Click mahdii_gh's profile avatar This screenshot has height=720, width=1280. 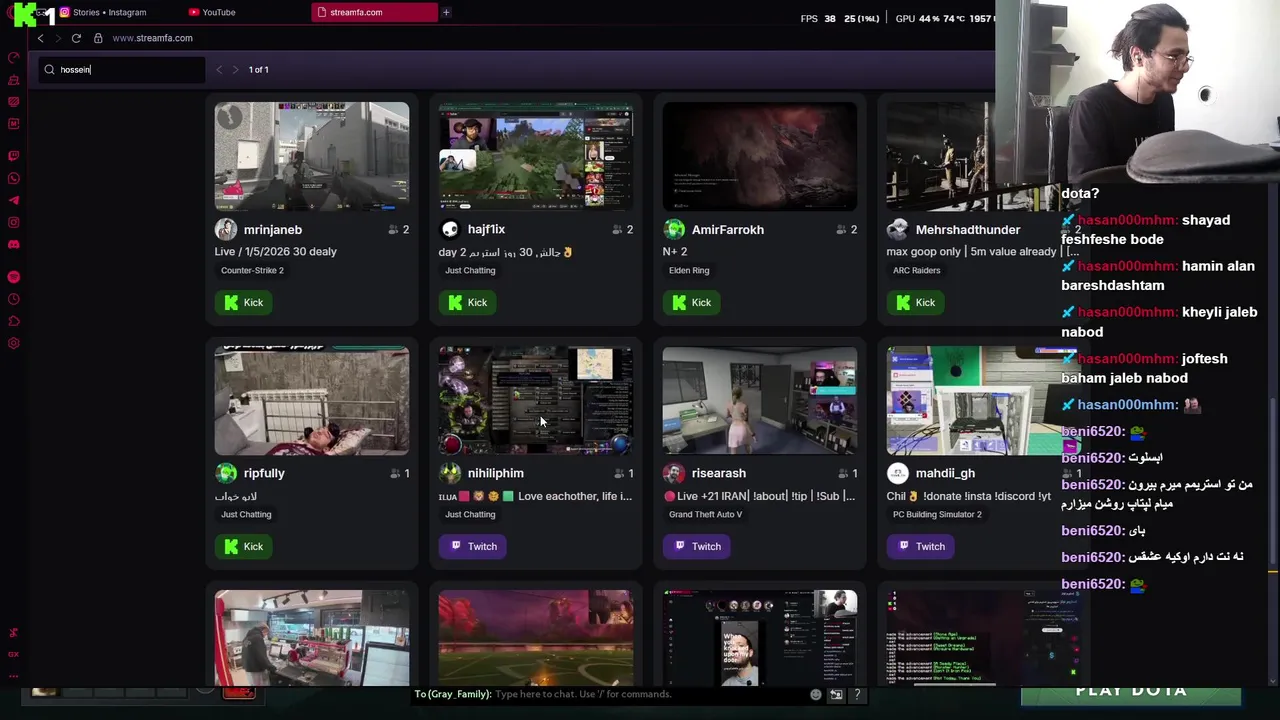[898, 473]
